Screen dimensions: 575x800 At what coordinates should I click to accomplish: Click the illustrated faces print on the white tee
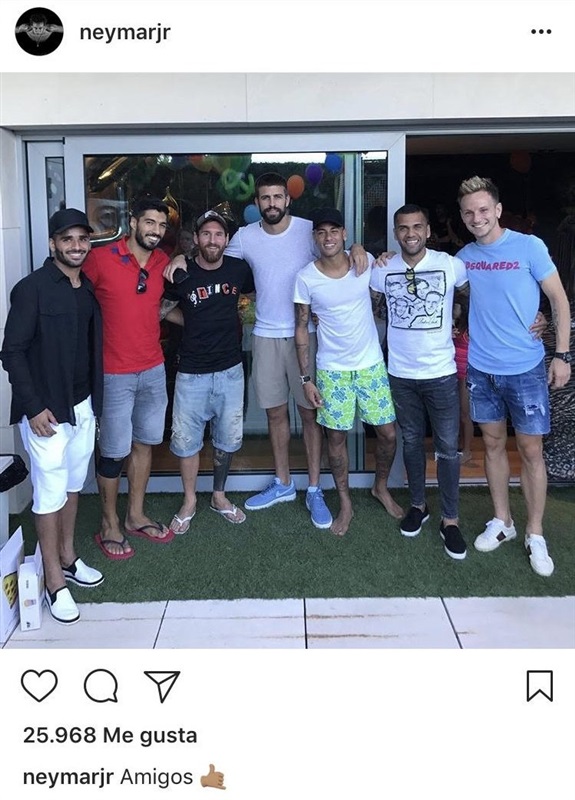tap(416, 300)
